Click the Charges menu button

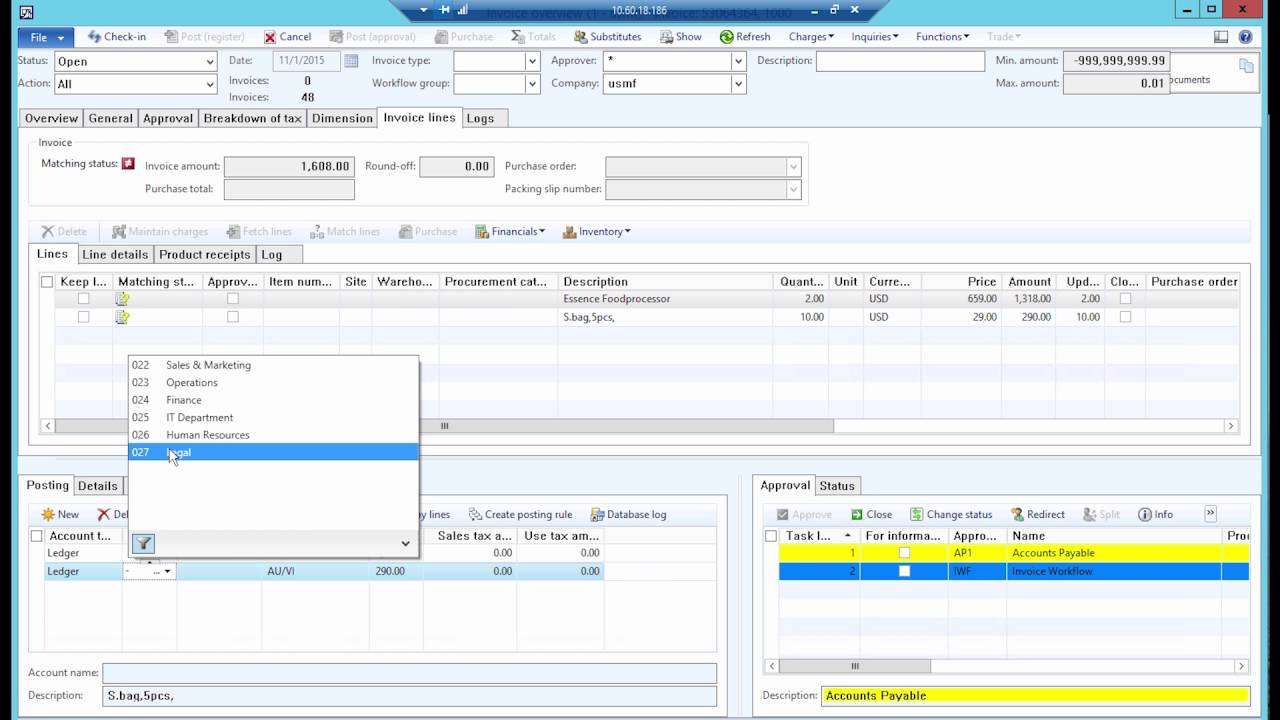810,37
